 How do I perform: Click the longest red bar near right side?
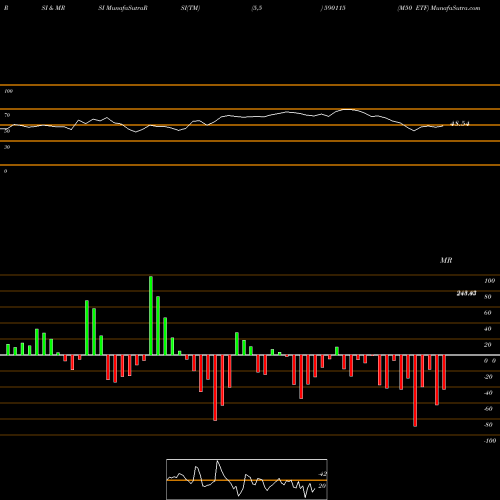click(415, 391)
